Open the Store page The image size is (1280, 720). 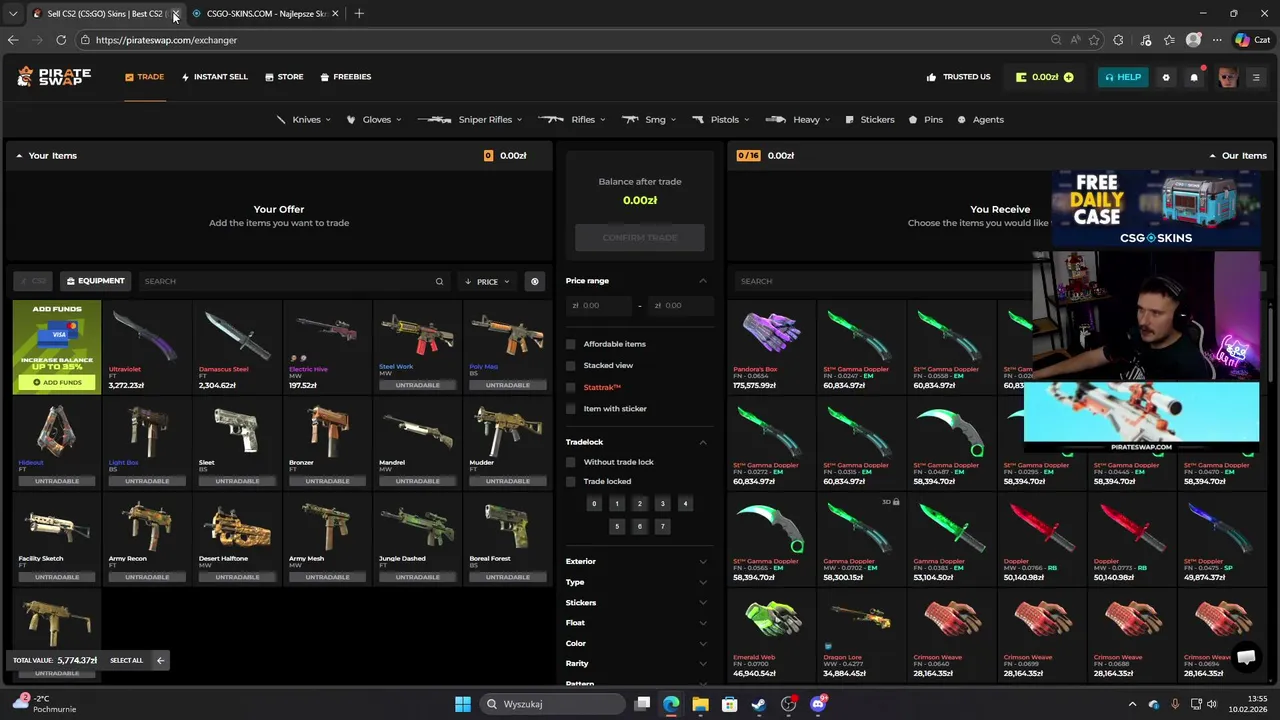[x=284, y=77]
